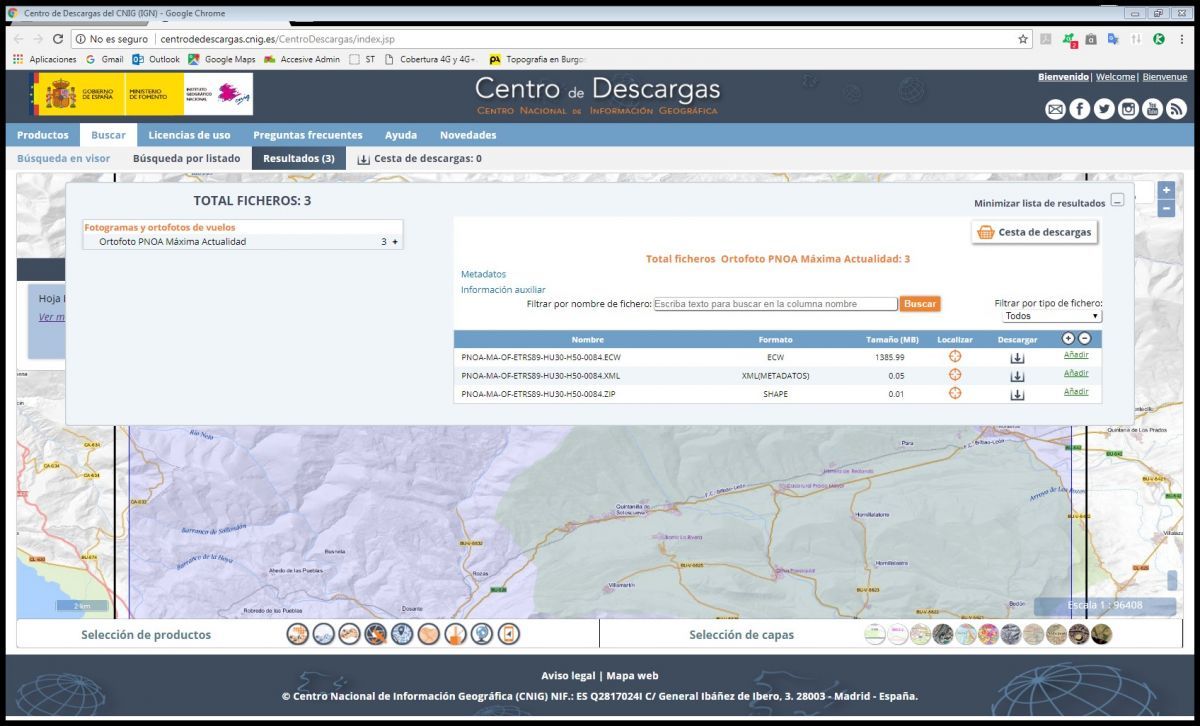Open the Ayuda menu
1200x726 pixels.
pyautogui.click(x=401, y=135)
